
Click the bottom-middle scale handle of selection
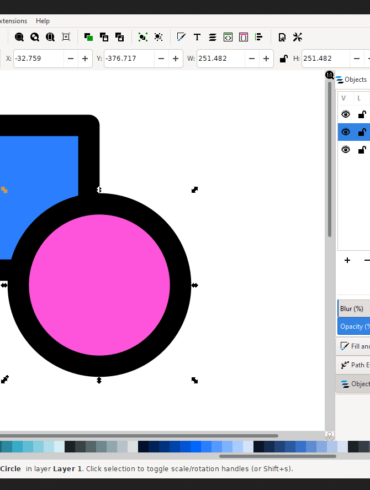pyautogui.click(x=99, y=380)
